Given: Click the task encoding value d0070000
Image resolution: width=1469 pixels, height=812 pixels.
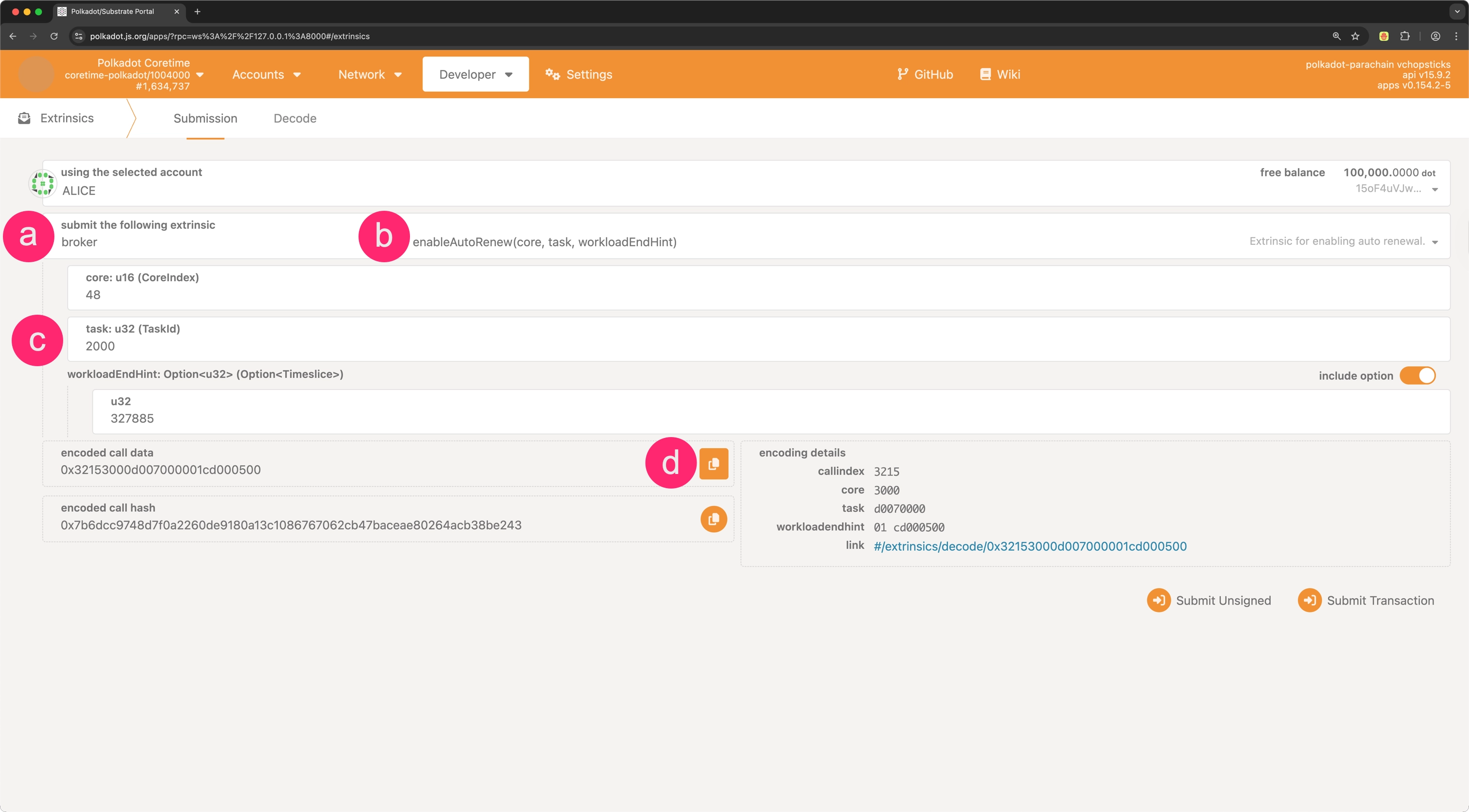Looking at the screenshot, I should (x=899, y=508).
